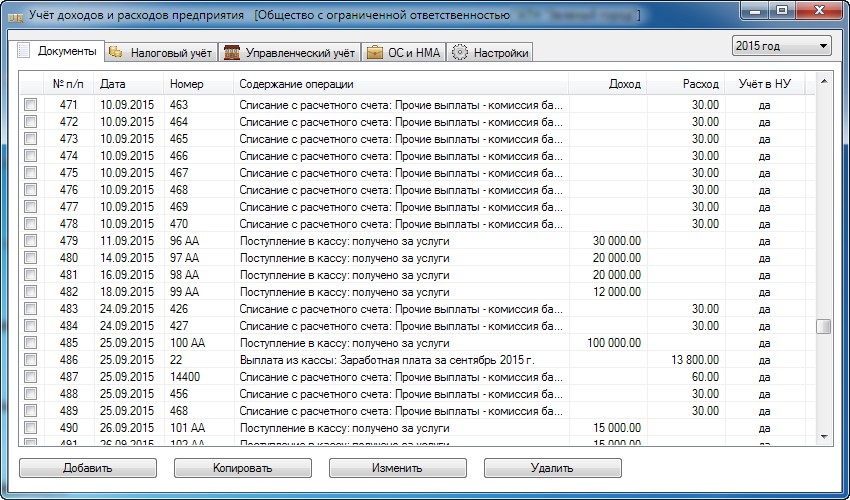The width and height of the screenshot is (850, 500).
Task: Tick the checkbox for row 471
Action: [x=30, y=105]
